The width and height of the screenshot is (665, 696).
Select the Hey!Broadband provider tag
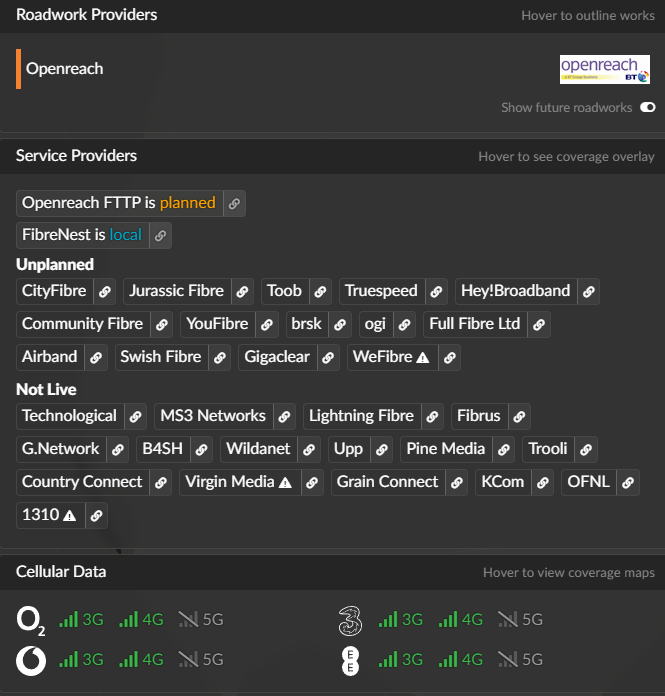[x=515, y=291]
